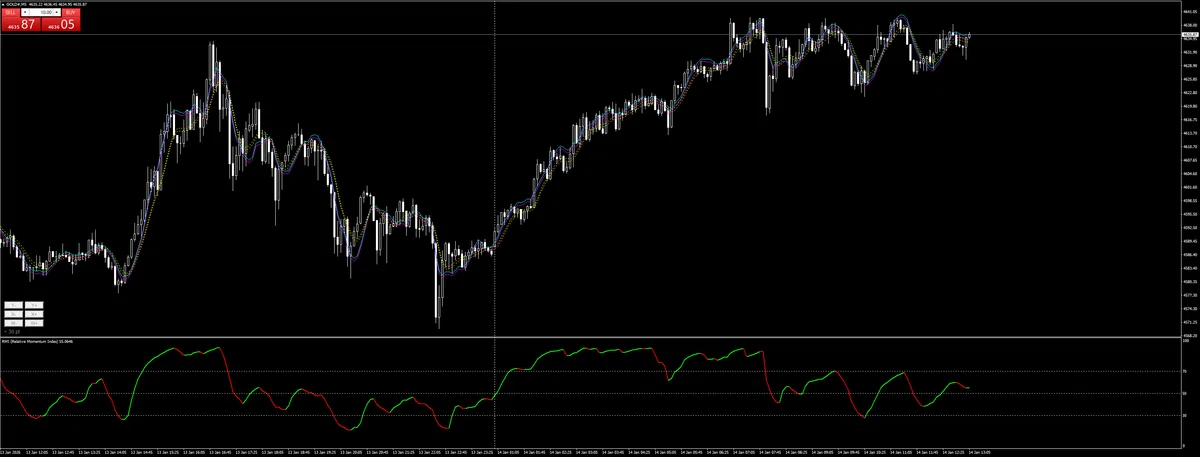Click the '14 Jan 13:05' time axis label

tap(978, 451)
